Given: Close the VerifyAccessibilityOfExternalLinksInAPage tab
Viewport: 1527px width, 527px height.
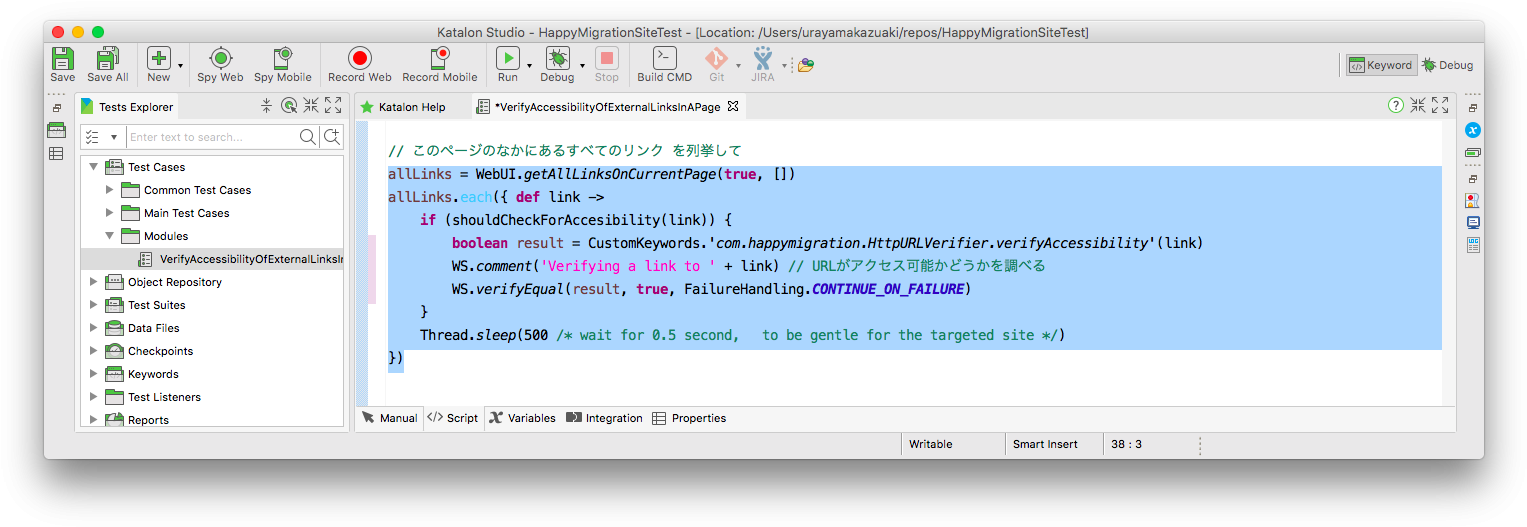Looking at the screenshot, I should 732,106.
